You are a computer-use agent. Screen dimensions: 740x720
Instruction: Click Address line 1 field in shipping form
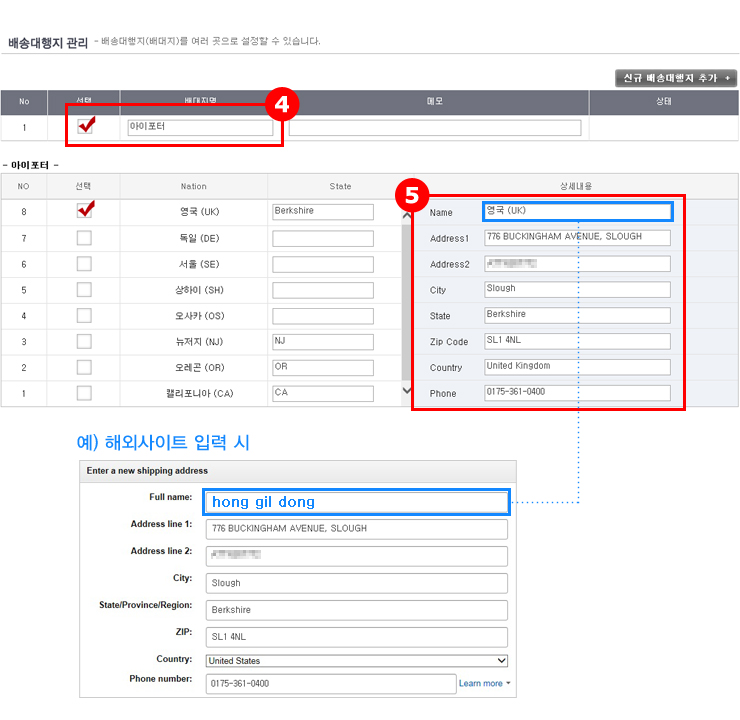357,529
